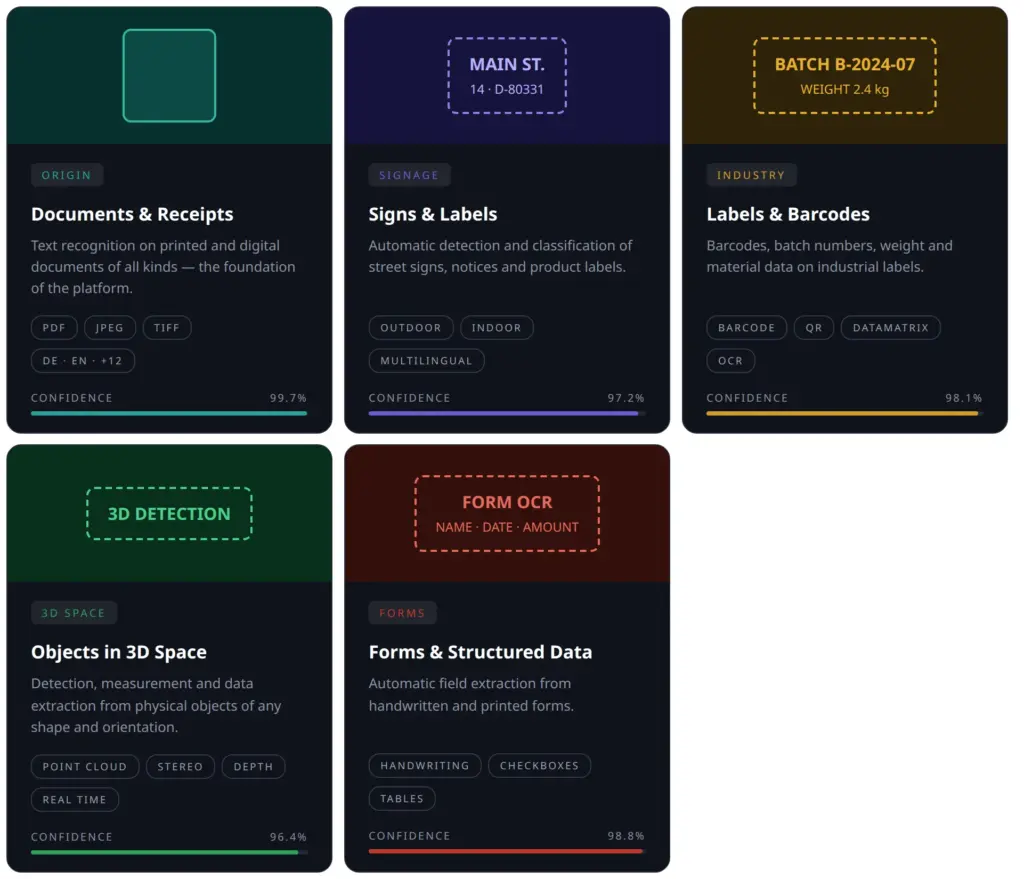Select the QR tag chip

(814, 328)
